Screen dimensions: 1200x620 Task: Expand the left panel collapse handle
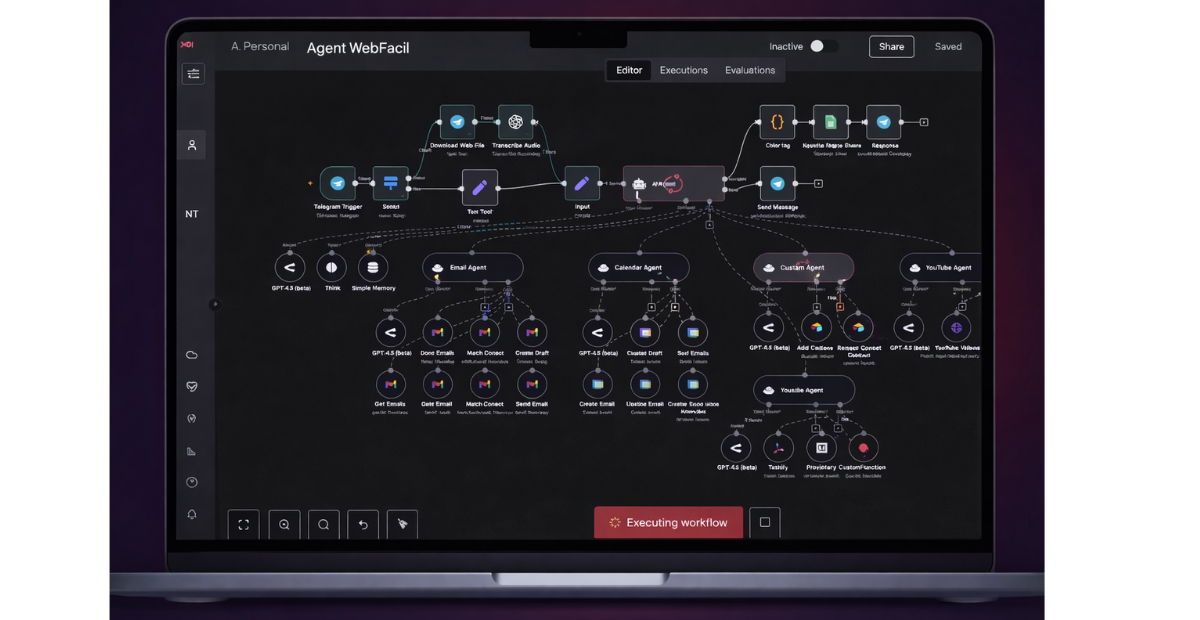(214, 304)
